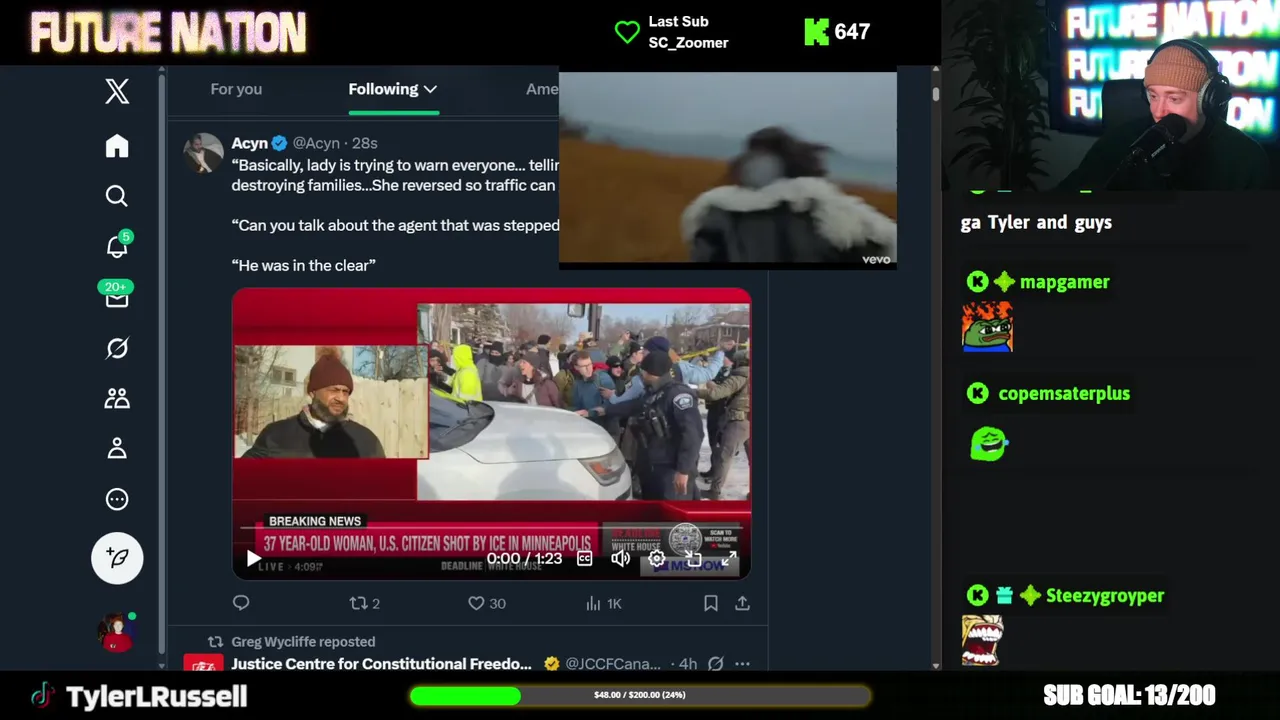The image size is (1280, 720).
Task: Click the timeline vertical scrollbar thumb
Action: pos(936,94)
